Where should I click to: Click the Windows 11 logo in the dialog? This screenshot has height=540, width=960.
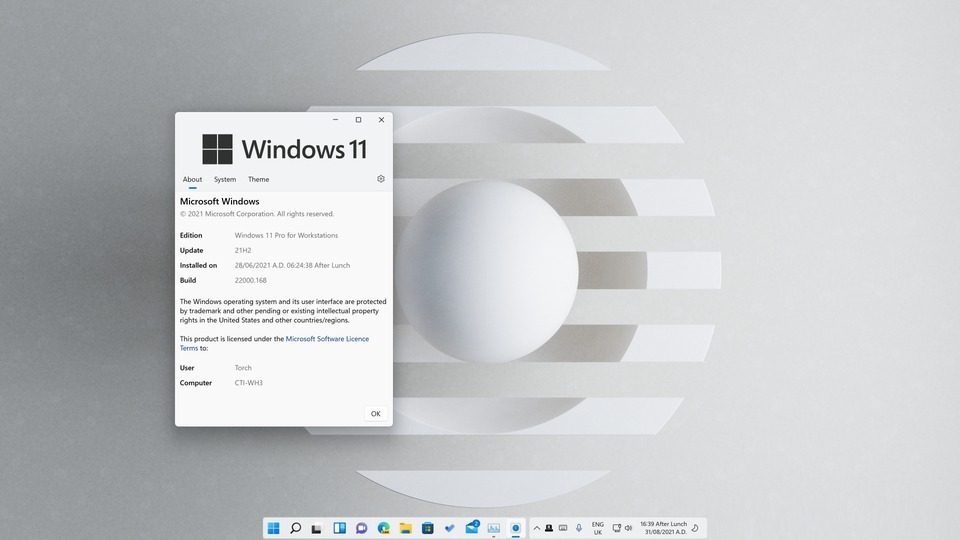285,149
